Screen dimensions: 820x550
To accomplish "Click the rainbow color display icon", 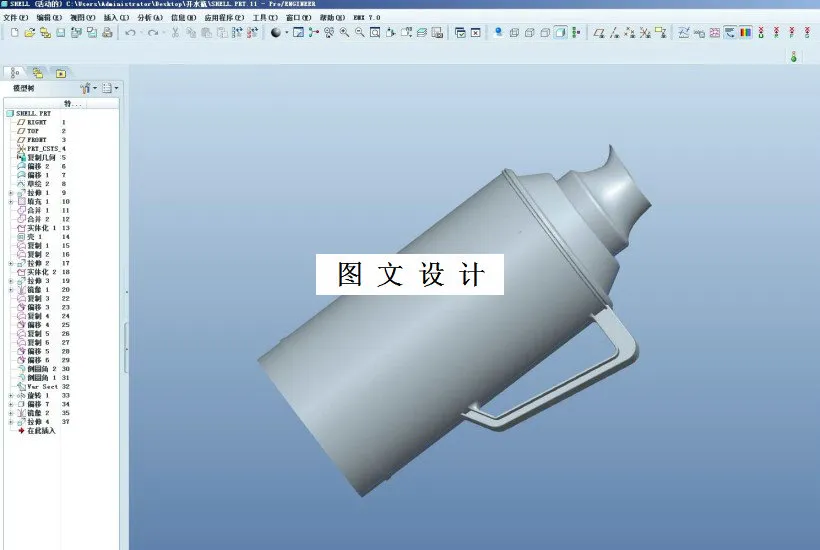I will click(746, 32).
